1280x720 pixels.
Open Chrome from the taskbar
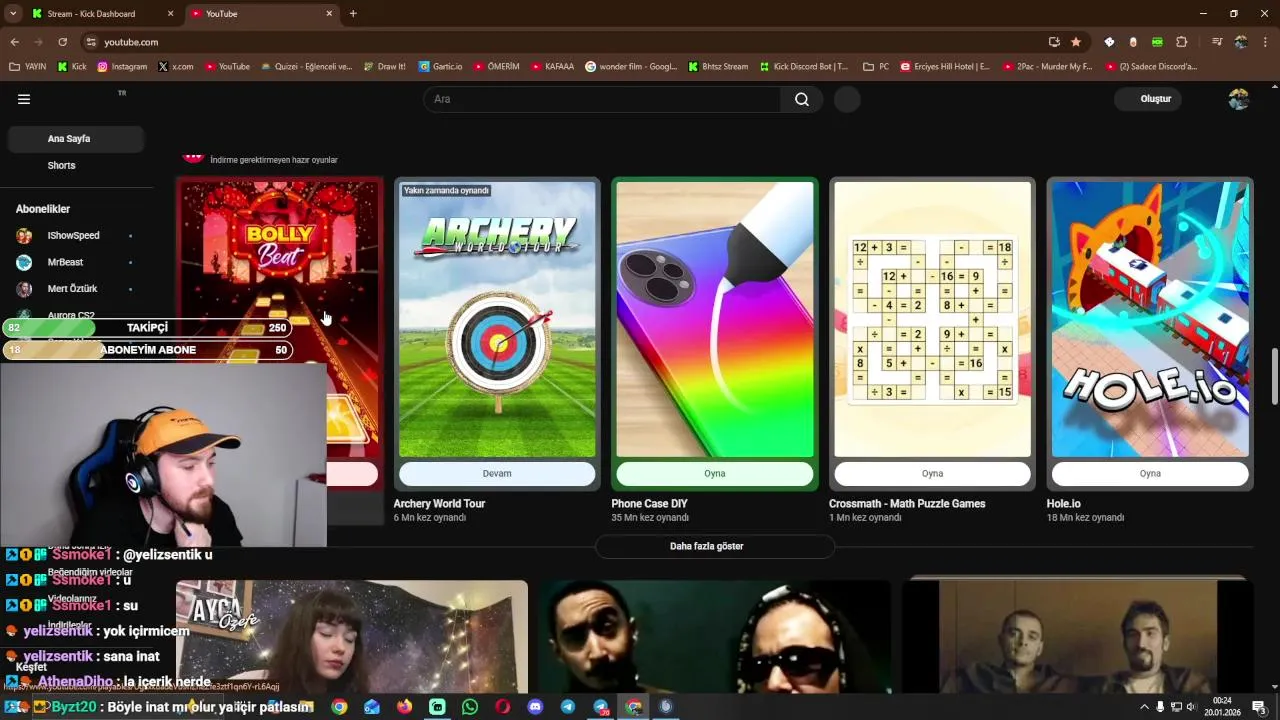339,707
